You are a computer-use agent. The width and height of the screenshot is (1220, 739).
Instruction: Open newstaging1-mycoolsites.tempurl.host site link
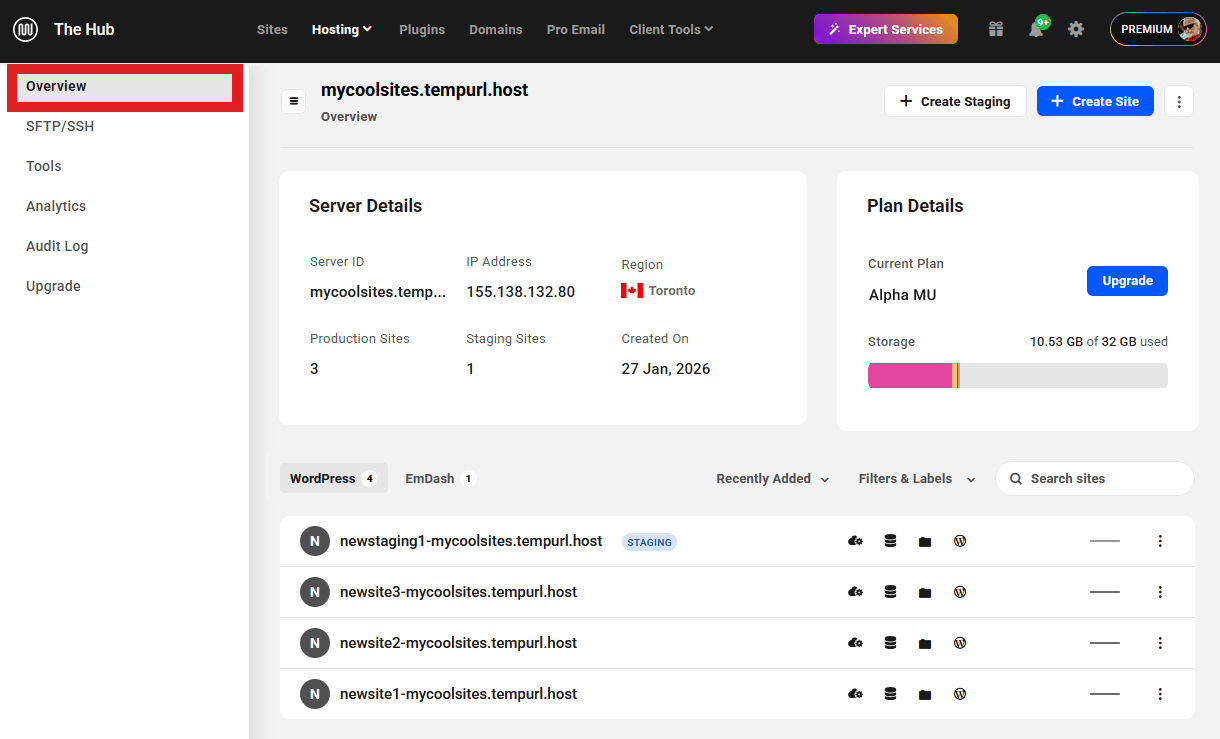471,541
